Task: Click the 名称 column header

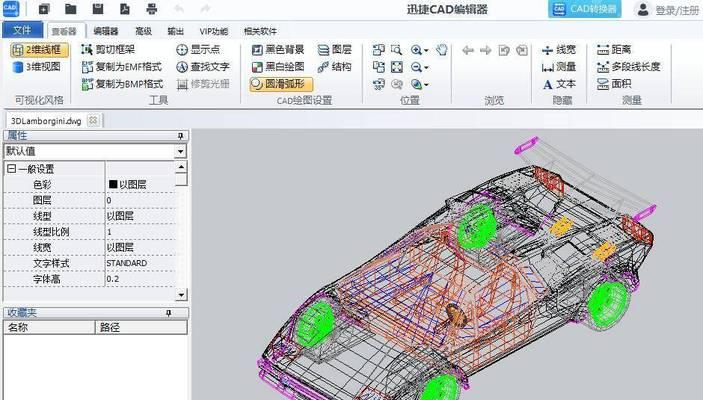Action: [49, 327]
